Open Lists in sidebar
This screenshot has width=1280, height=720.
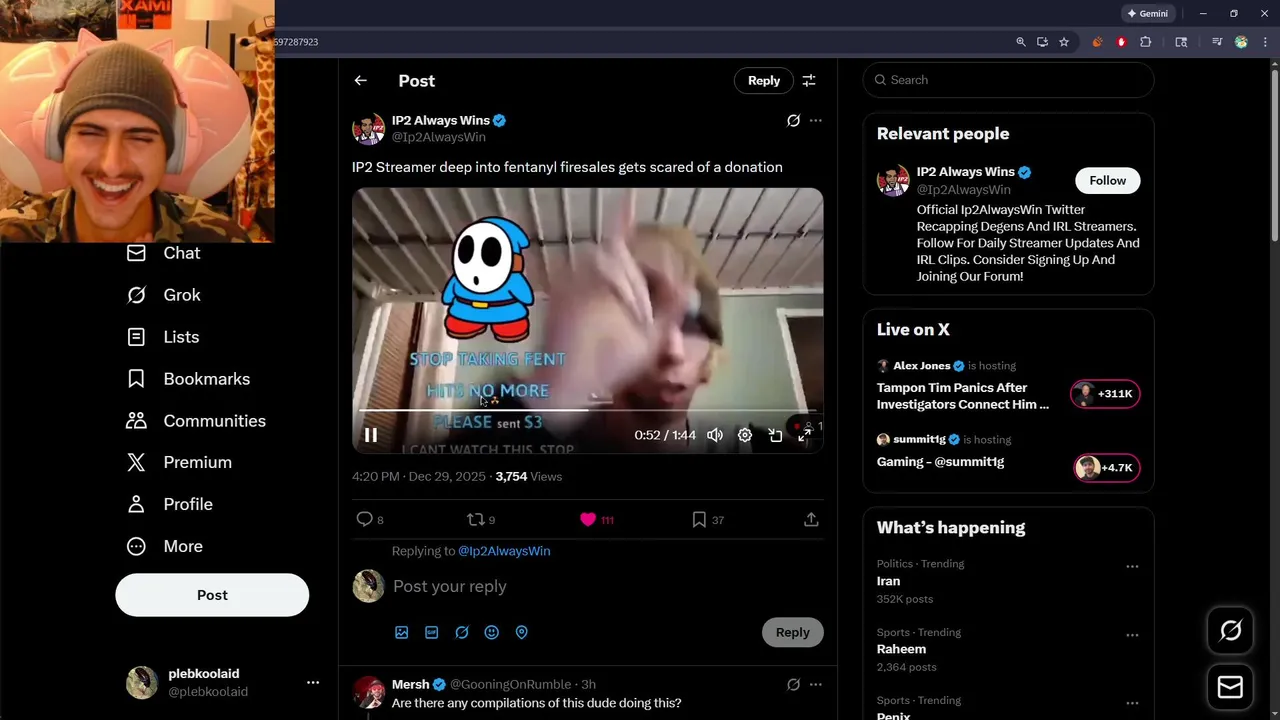coord(163,337)
